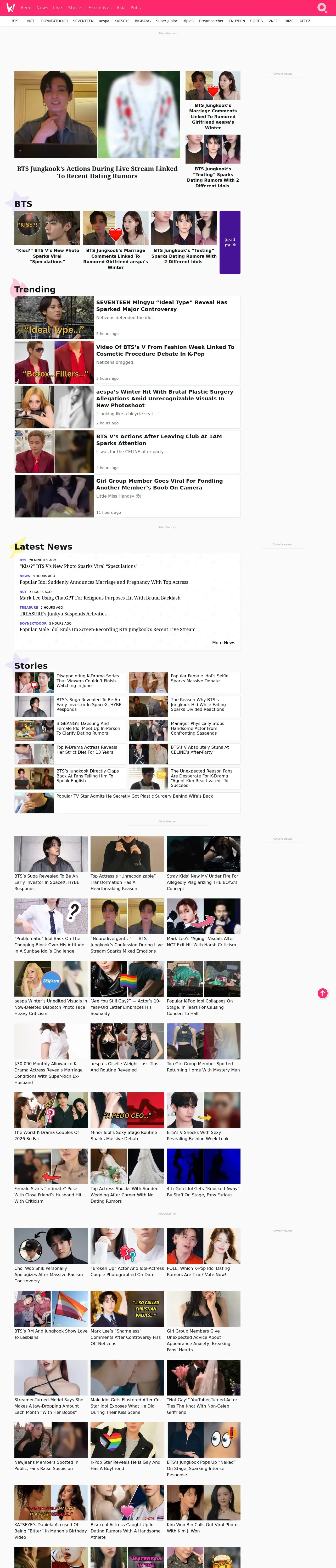Select the ENHYPEN artist tab

pyautogui.click(x=237, y=21)
